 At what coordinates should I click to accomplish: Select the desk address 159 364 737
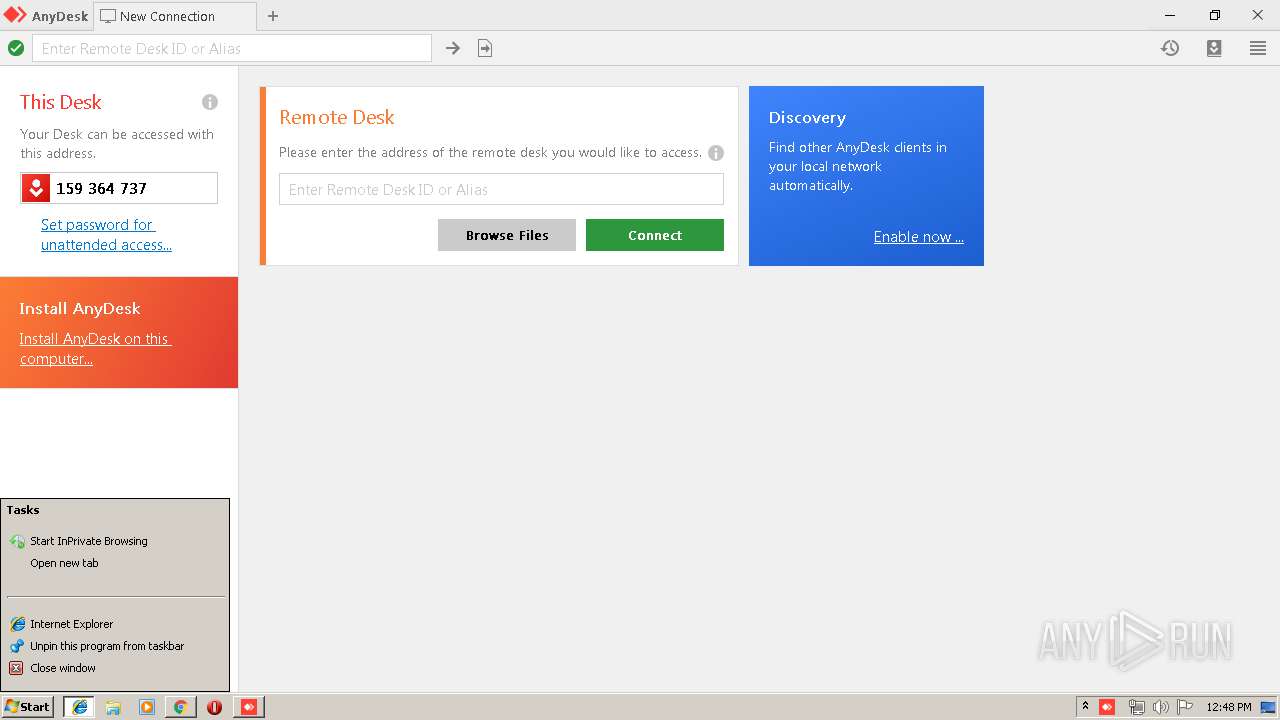tap(102, 188)
